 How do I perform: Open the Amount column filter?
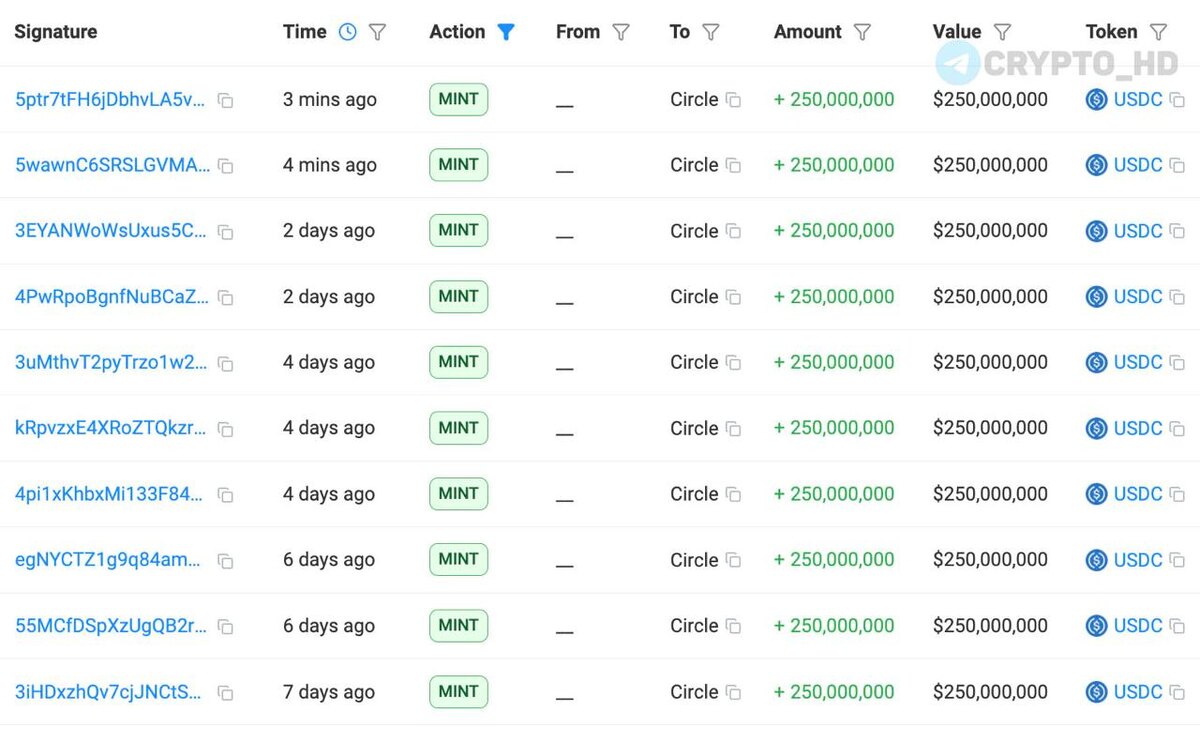[862, 32]
